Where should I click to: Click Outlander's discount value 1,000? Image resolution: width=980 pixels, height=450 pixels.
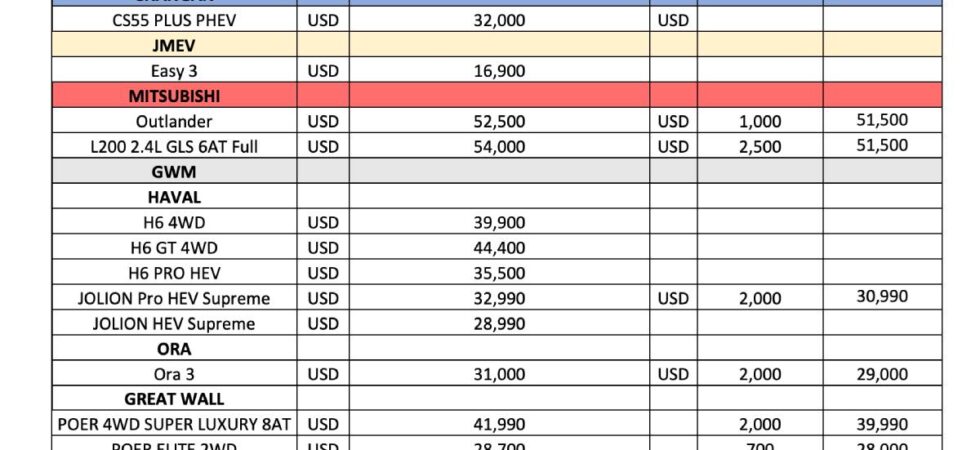pyautogui.click(x=760, y=121)
